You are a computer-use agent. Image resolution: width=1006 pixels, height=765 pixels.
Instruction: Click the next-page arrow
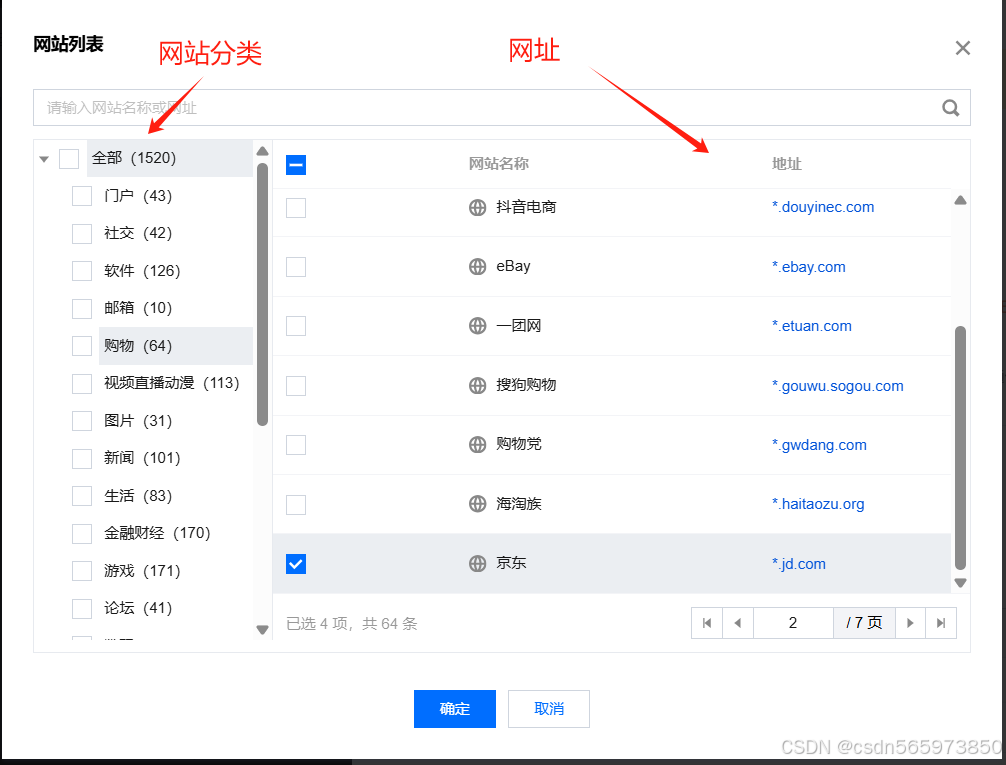click(910, 622)
